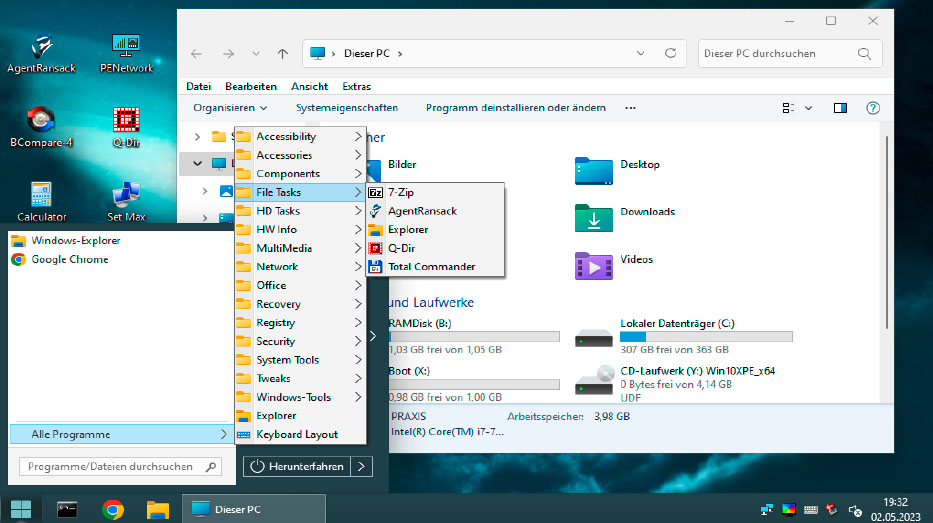
Task: Launch Q-Dir desktop icon
Action: (126, 127)
